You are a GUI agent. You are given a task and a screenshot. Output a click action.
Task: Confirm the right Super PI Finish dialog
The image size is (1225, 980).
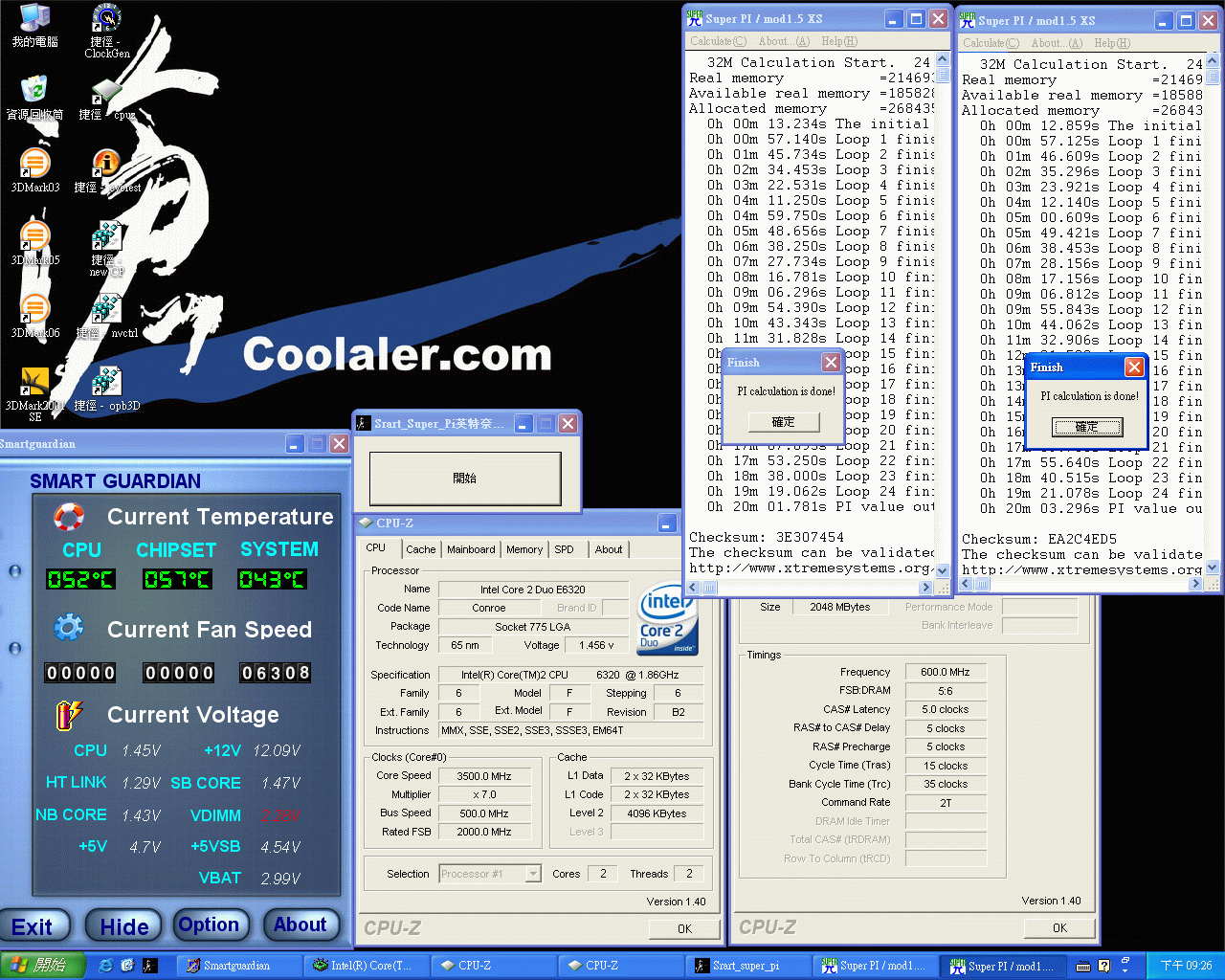coord(1087,427)
